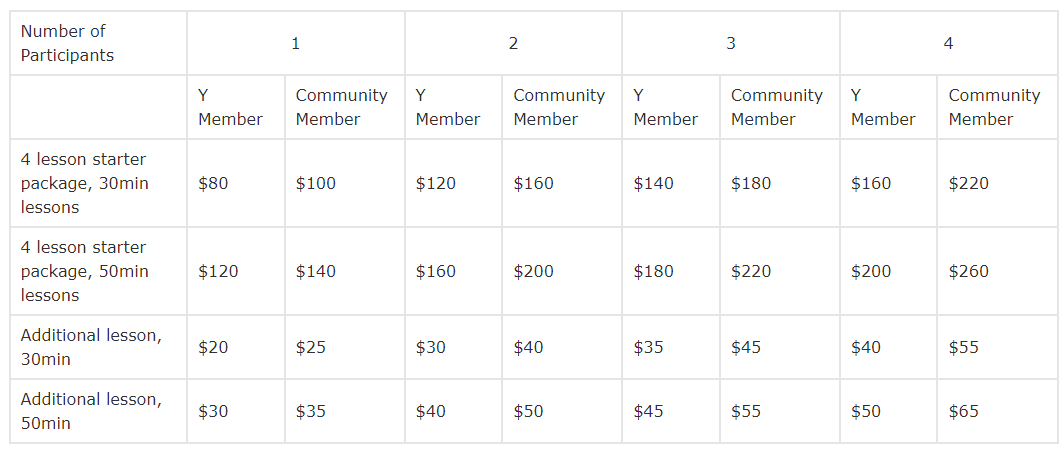1063x449 pixels.
Task: Select the column header for 2 participants
Action: point(513,43)
